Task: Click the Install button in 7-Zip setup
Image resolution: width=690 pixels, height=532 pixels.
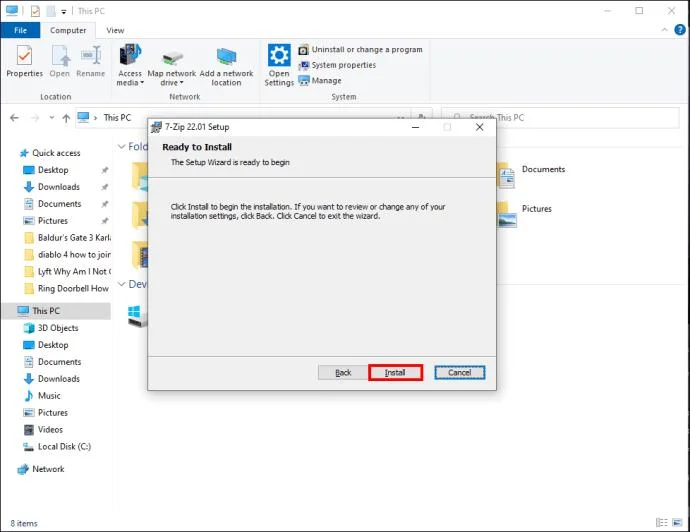Action: pyautogui.click(x=395, y=373)
